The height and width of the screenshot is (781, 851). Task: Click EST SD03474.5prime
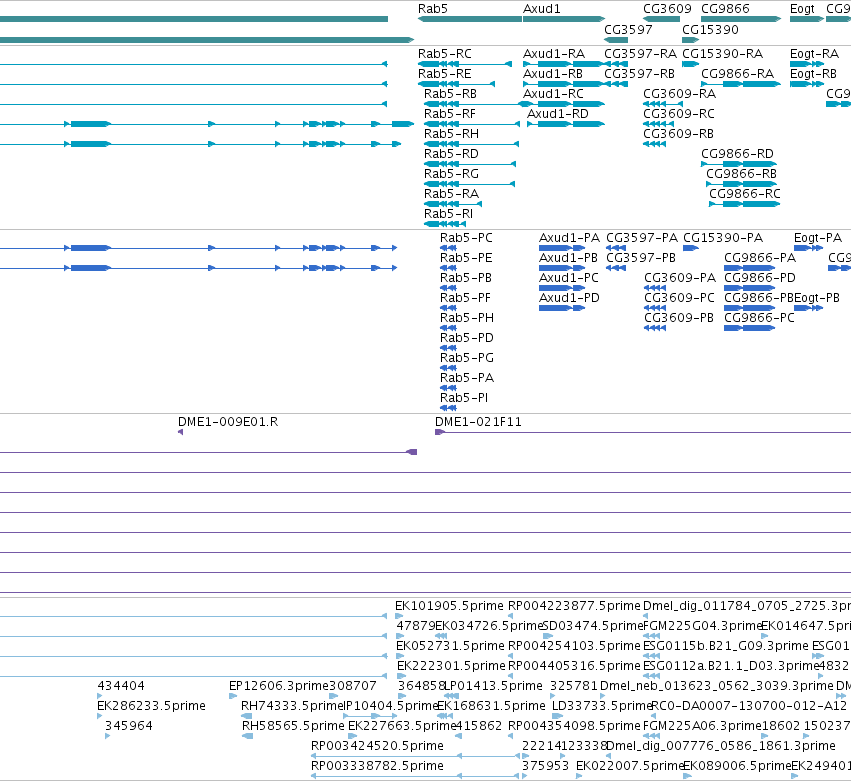(x=593, y=626)
